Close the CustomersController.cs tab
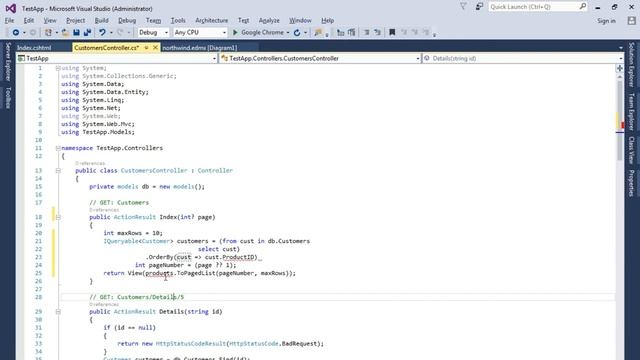 click(x=155, y=48)
